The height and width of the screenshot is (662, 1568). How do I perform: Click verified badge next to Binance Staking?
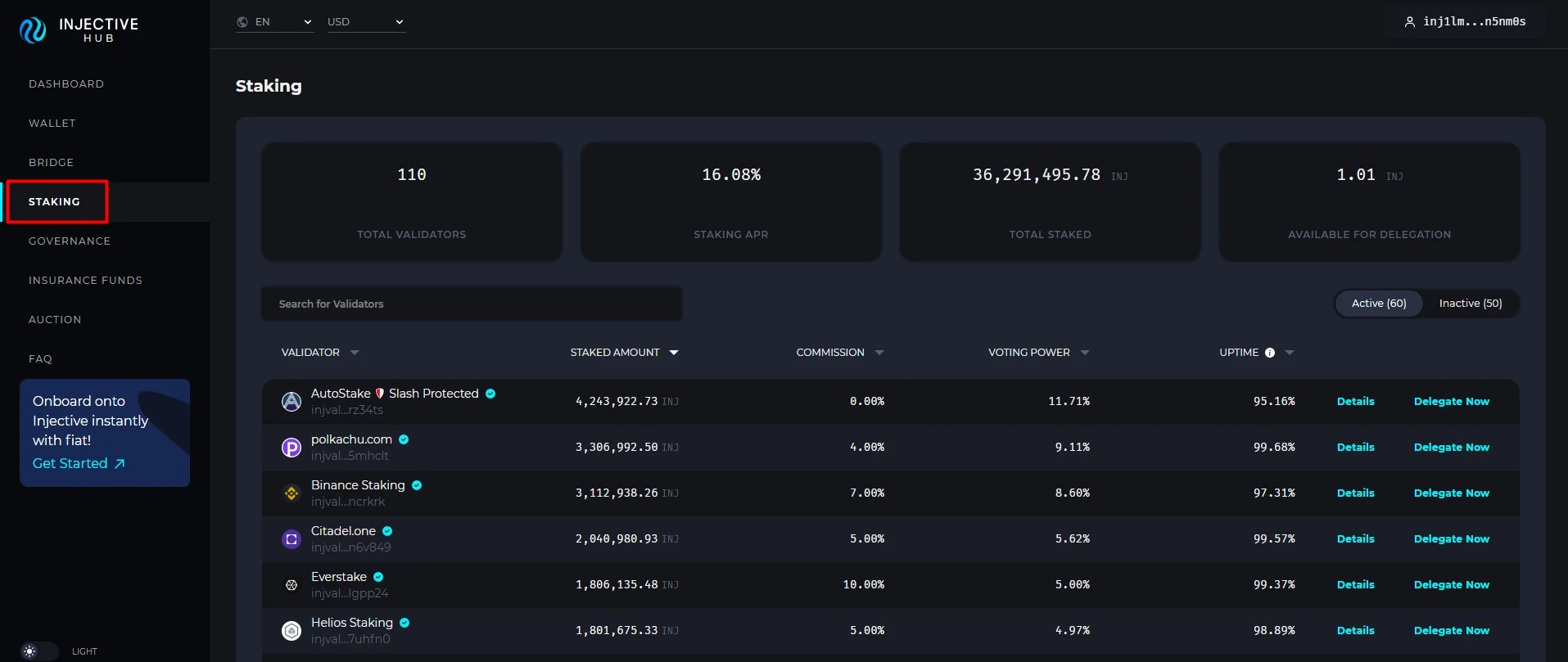(417, 485)
